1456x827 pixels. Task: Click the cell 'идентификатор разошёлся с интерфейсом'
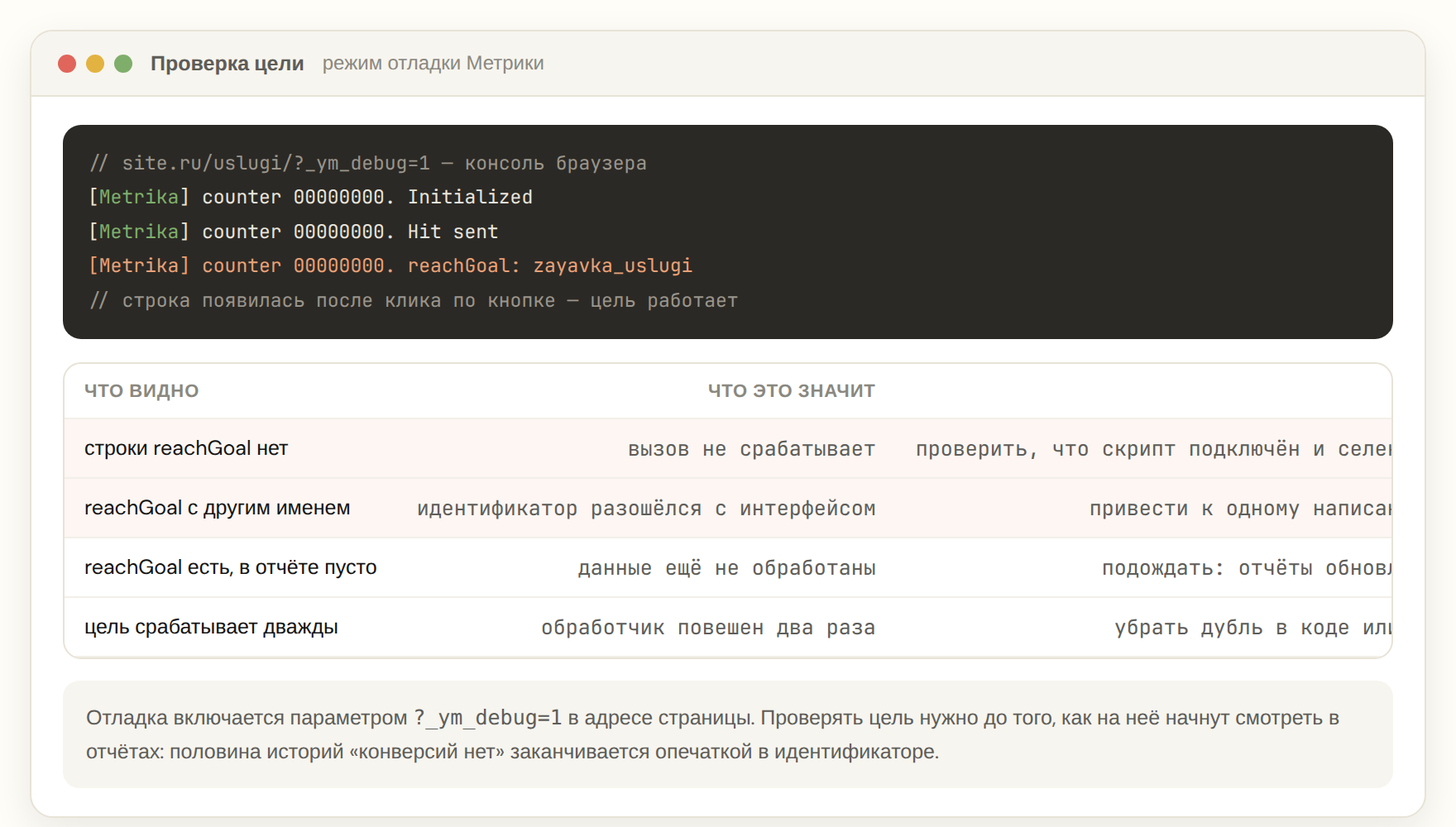click(x=647, y=509)
